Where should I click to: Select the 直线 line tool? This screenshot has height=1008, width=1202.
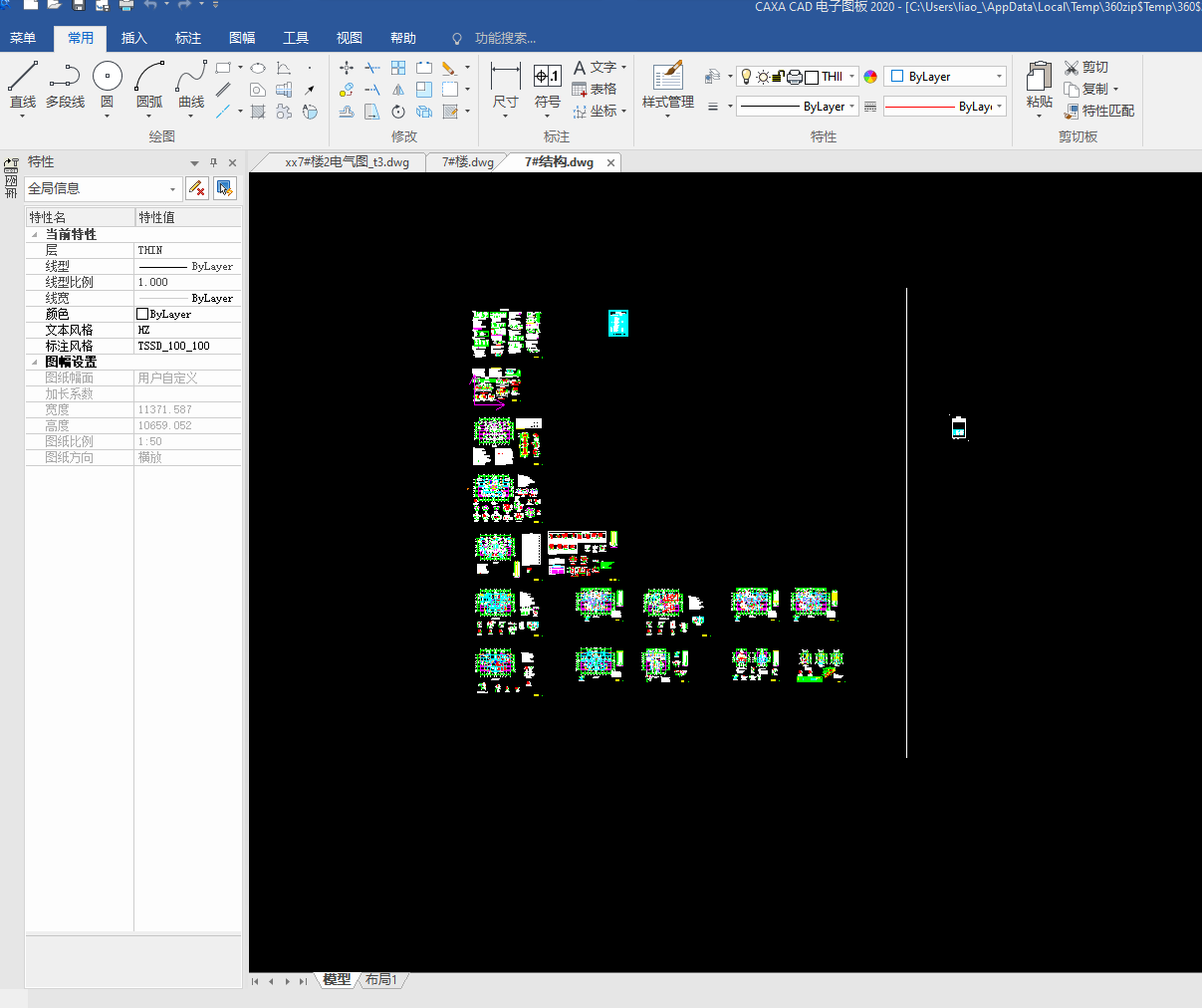(23, 87)
